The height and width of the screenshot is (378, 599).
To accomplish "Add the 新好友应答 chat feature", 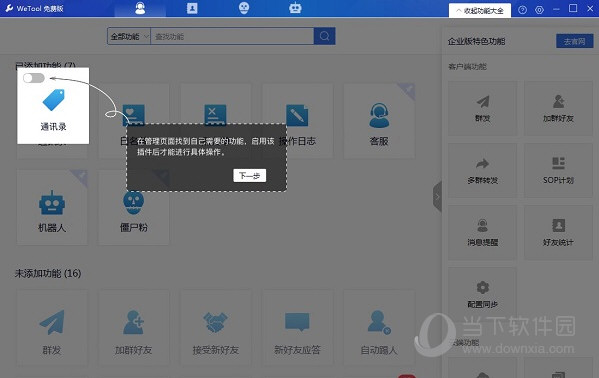I will (x=297, y=328).
